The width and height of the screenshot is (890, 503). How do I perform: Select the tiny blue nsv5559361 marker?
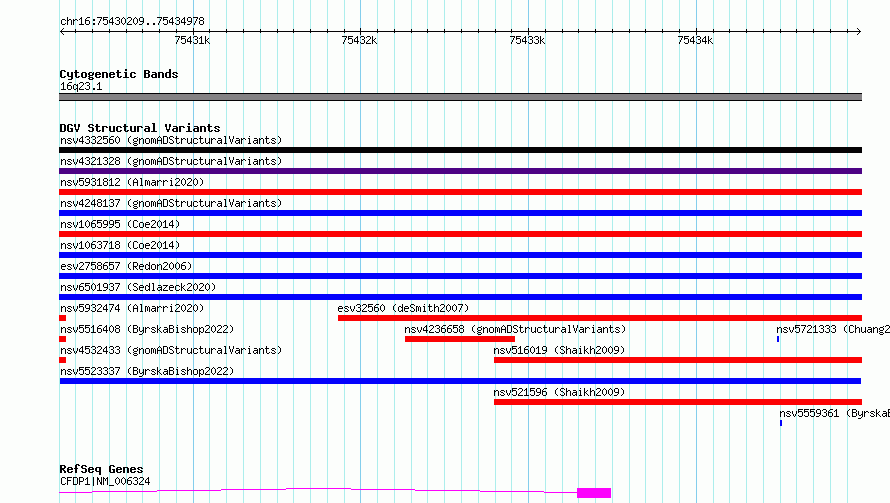click(781, 423)
